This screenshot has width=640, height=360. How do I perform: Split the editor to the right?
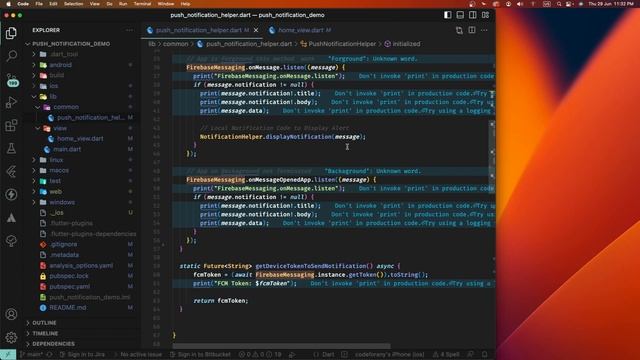472,30
